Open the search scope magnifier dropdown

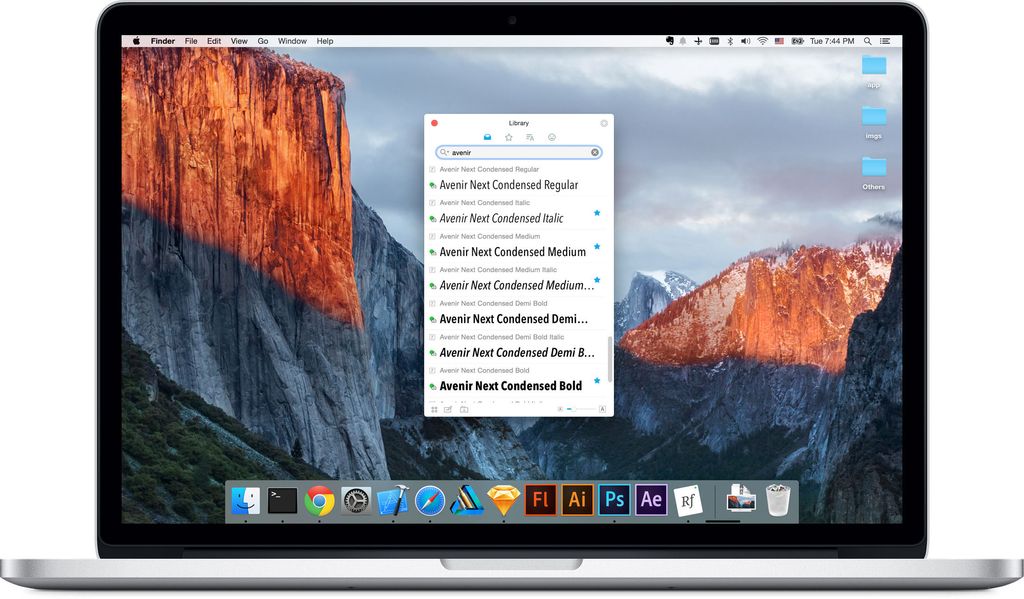(x=443, y=152)
